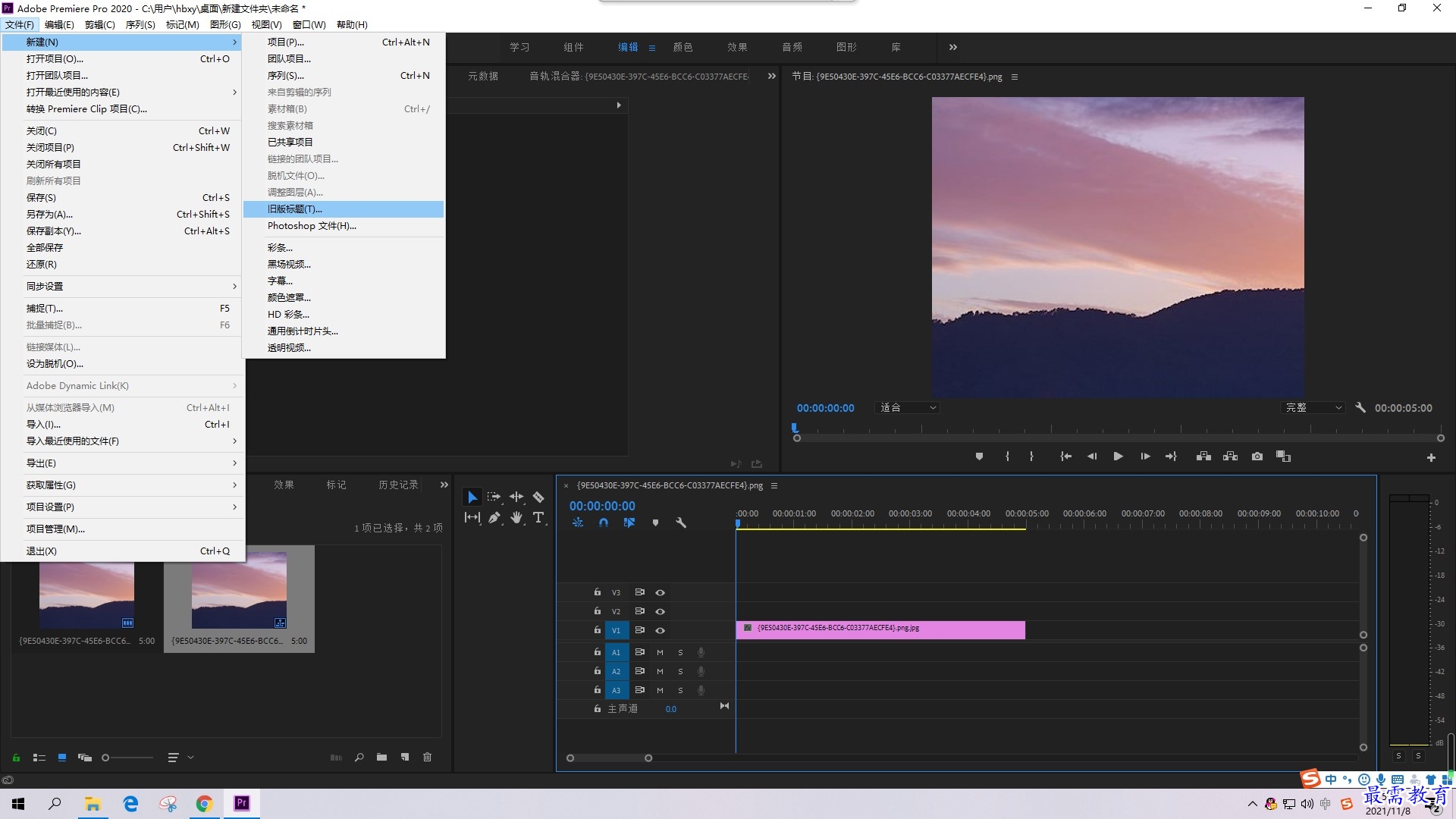The width and height of the screenshot is (1456, 819).
Task: Choose 旧版标题(T)... from the submenu
Action: (x=344, y=209)
